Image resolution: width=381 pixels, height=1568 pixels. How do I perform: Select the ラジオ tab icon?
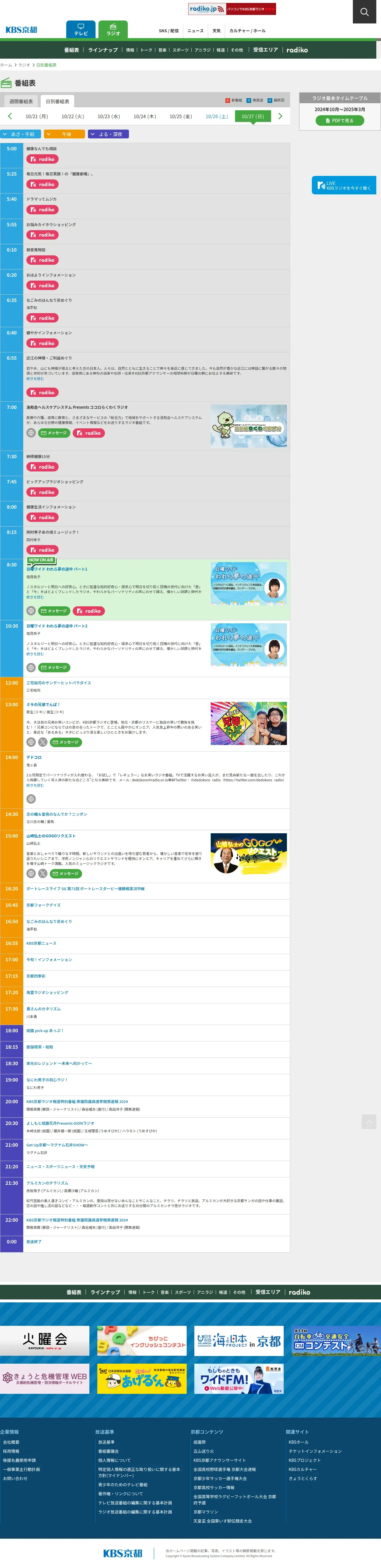[x=113, y=30]
